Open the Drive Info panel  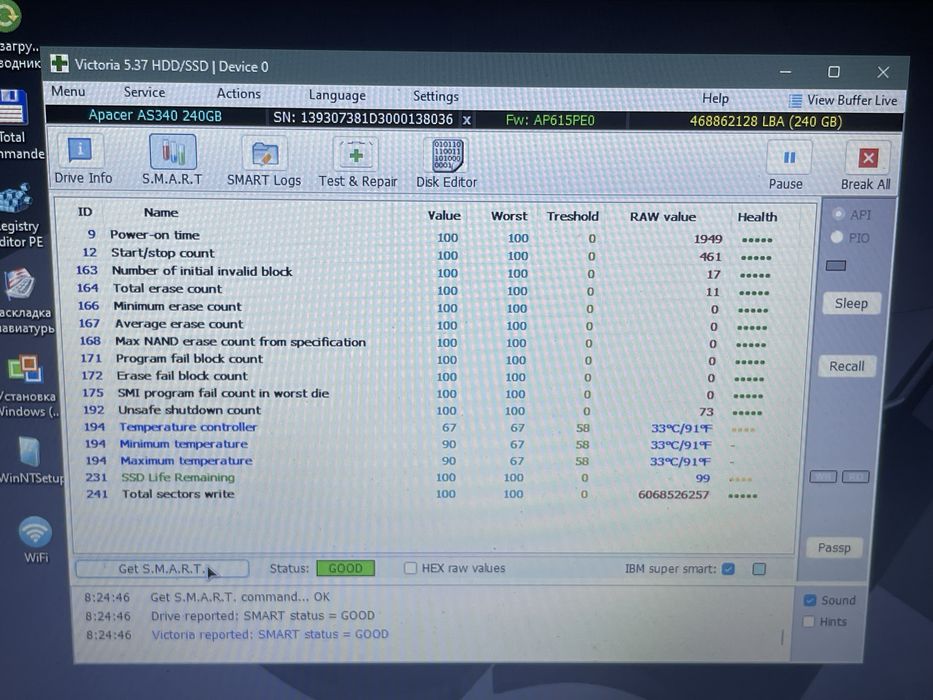tap(82, 160)
